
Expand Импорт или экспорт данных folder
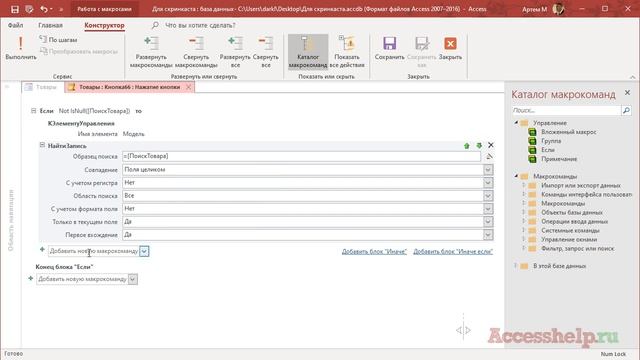click(524, 185)
